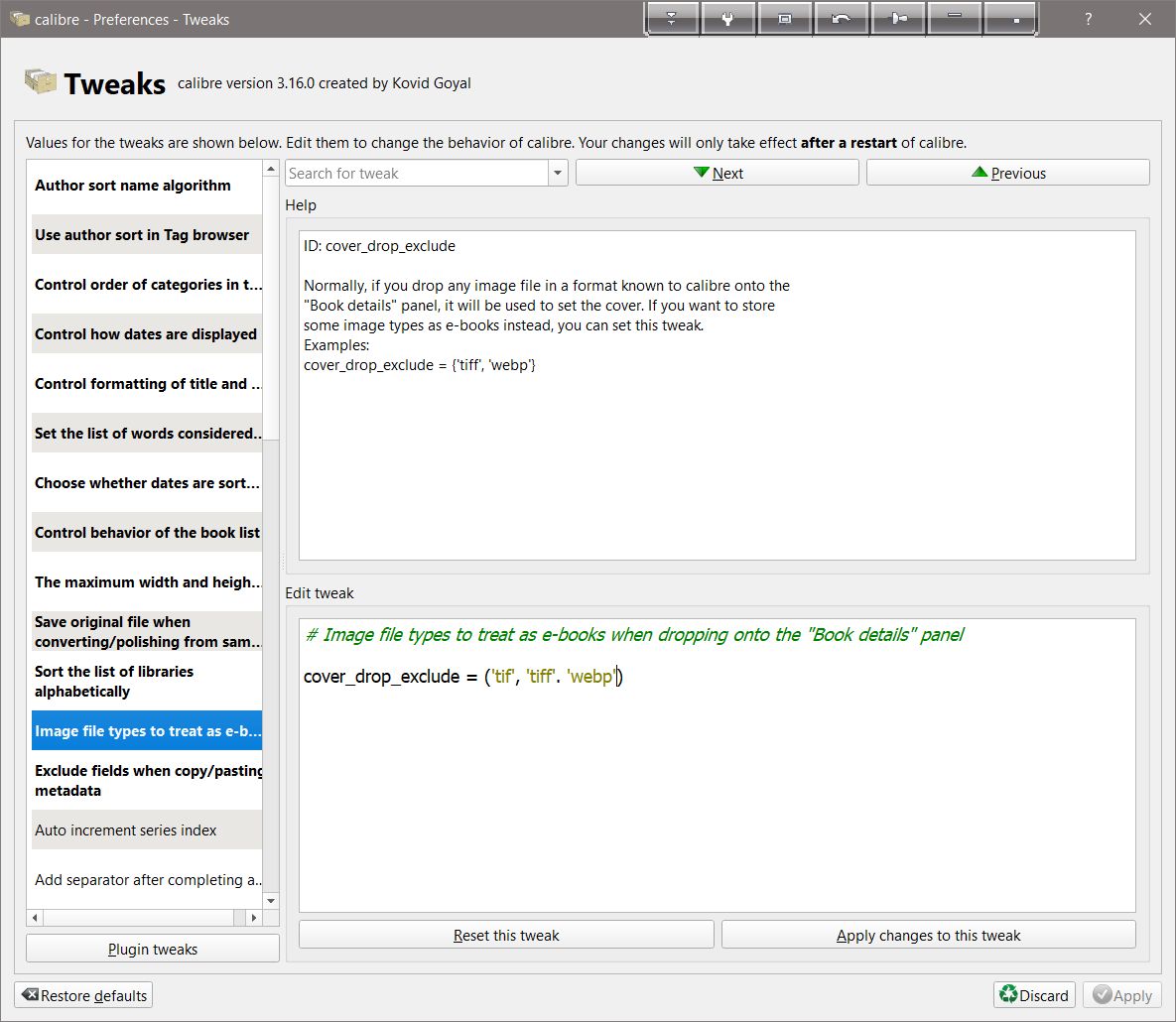Screen dimensions: 1176x1022
Task: Go to Next search match
Action: point(717,173)
